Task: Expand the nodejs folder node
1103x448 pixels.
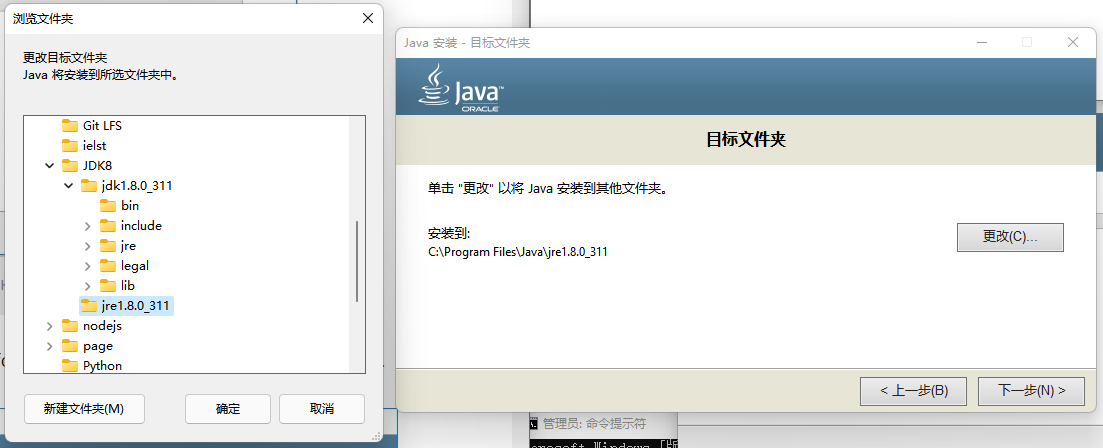Action: tap(49, 326)
